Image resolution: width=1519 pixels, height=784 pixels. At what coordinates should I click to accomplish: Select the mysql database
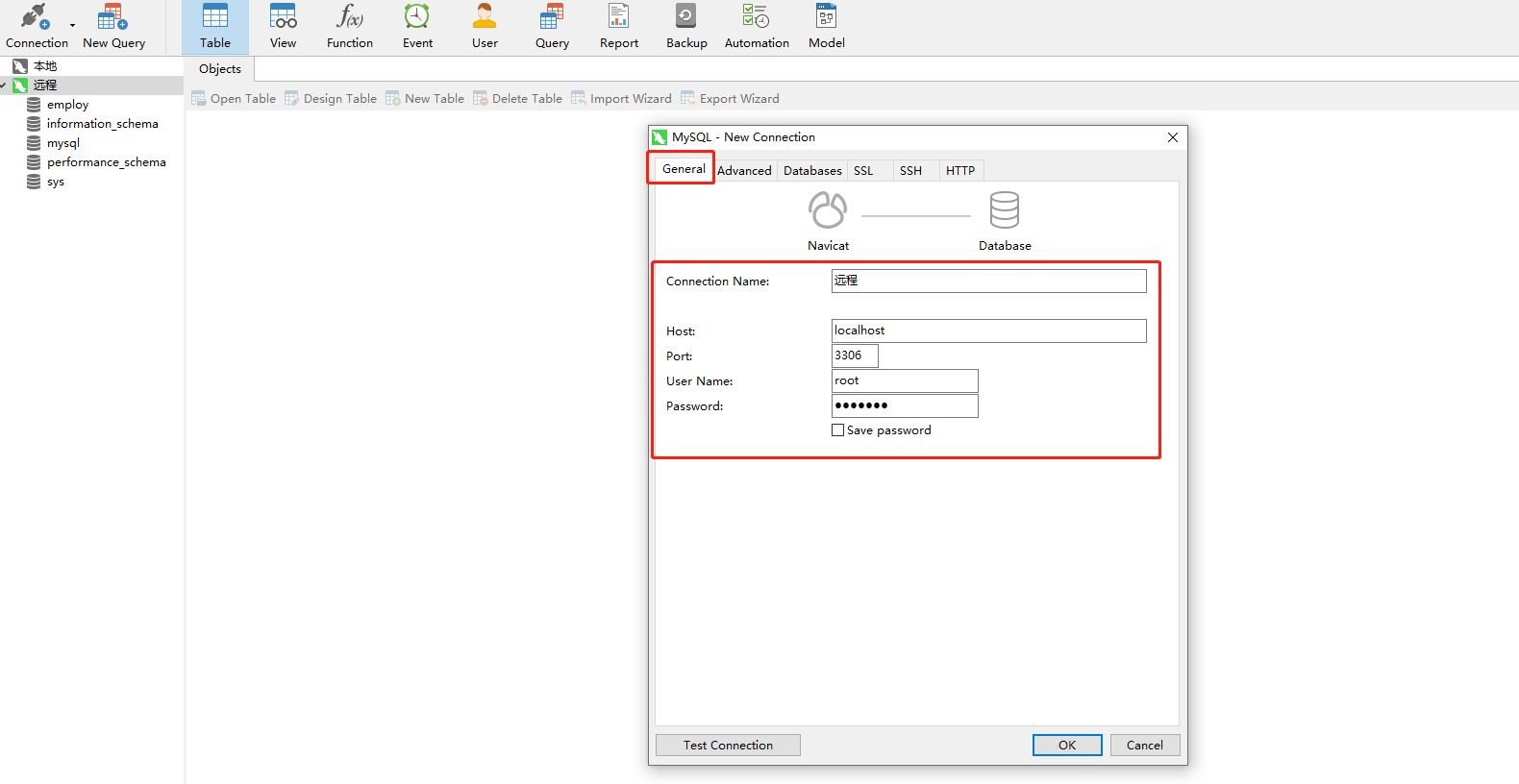coord(63,143)
